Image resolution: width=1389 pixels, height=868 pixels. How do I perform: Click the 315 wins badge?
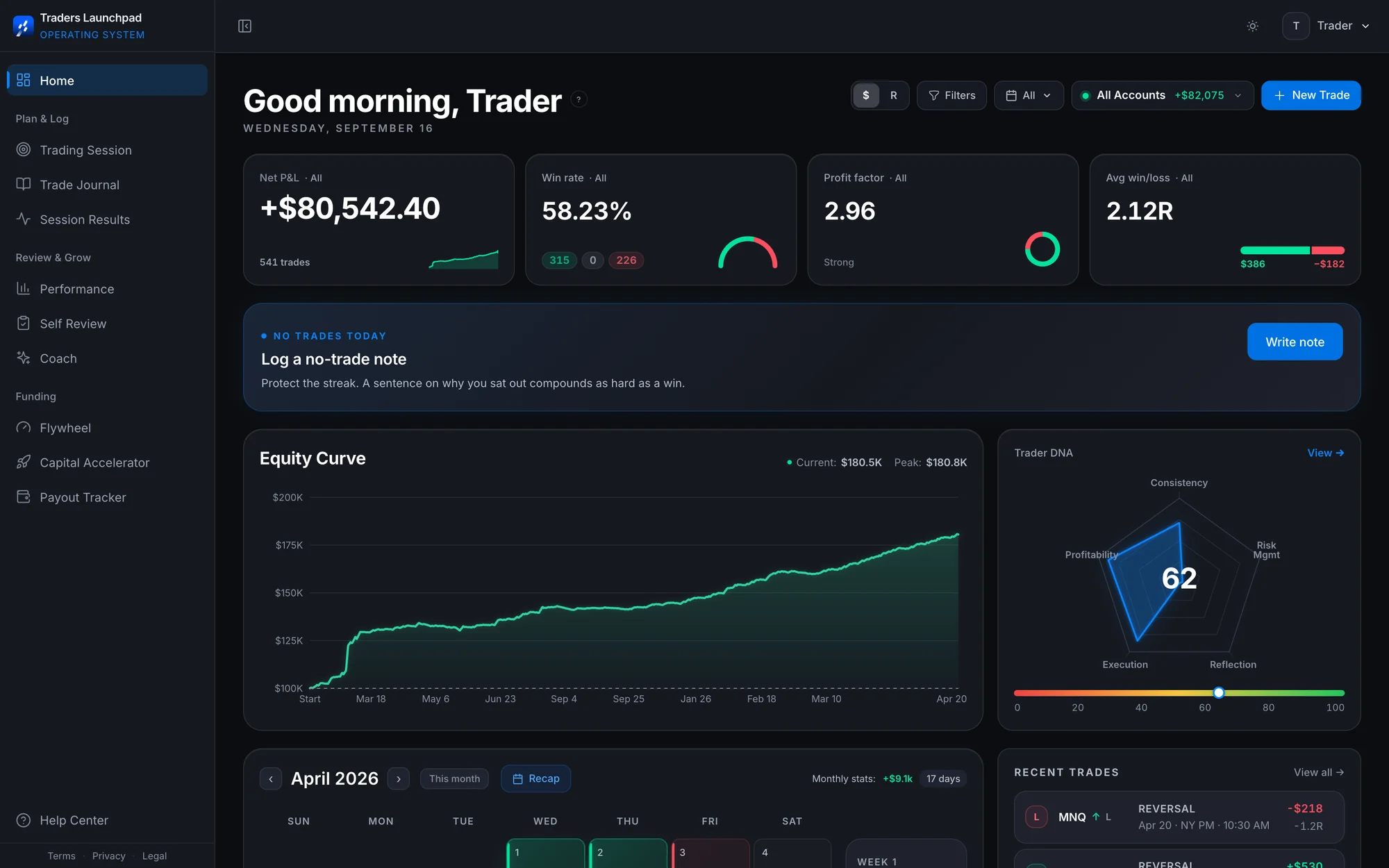coord(559,260)
